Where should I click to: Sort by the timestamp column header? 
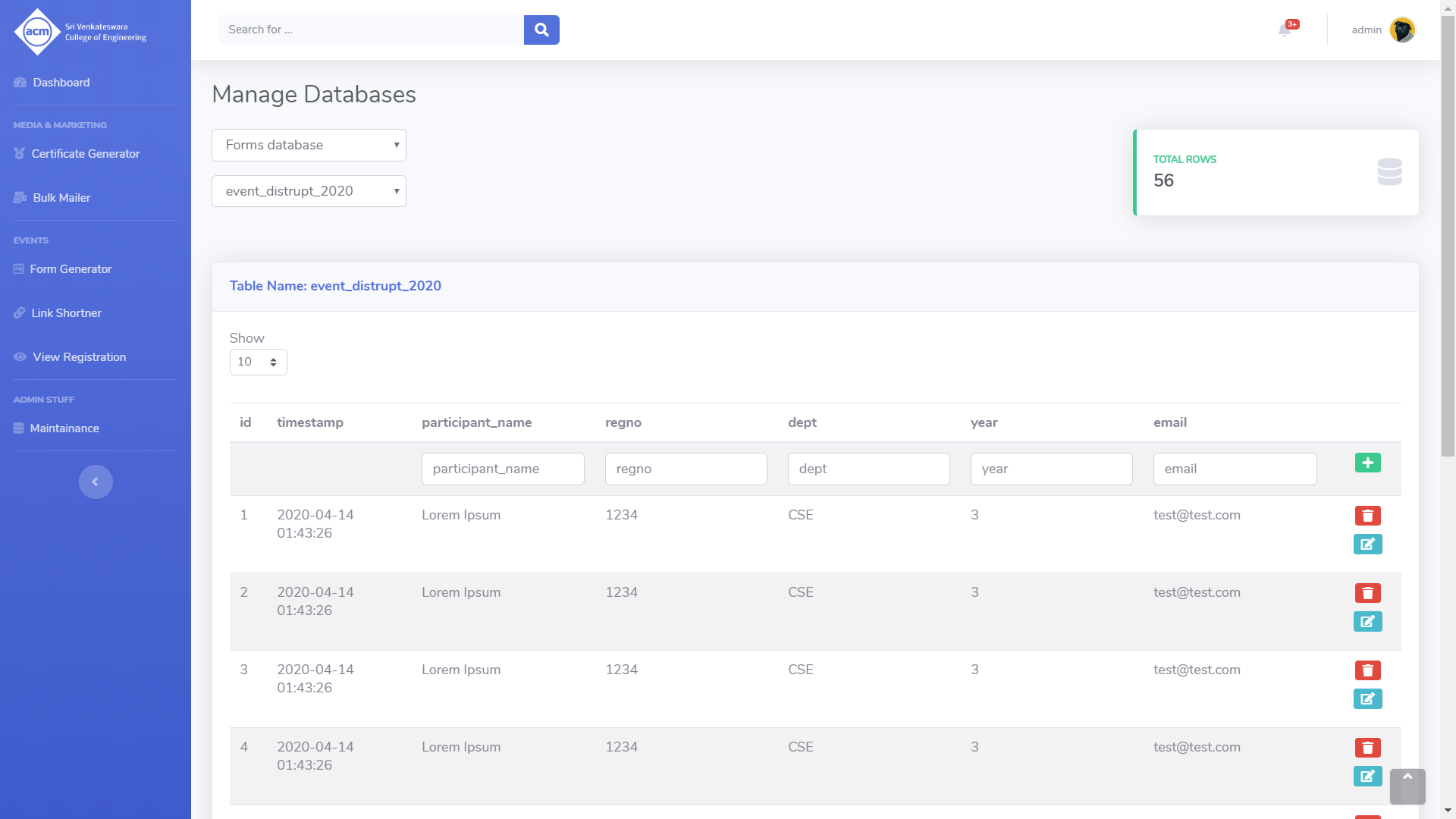click(x=309, y=422)
